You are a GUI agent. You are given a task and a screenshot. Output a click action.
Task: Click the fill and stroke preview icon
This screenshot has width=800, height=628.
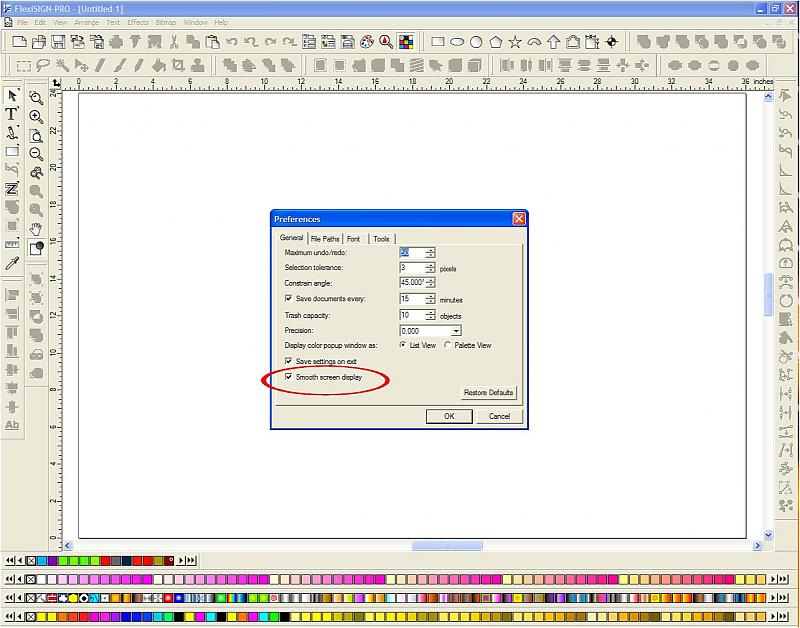(36, 248)
